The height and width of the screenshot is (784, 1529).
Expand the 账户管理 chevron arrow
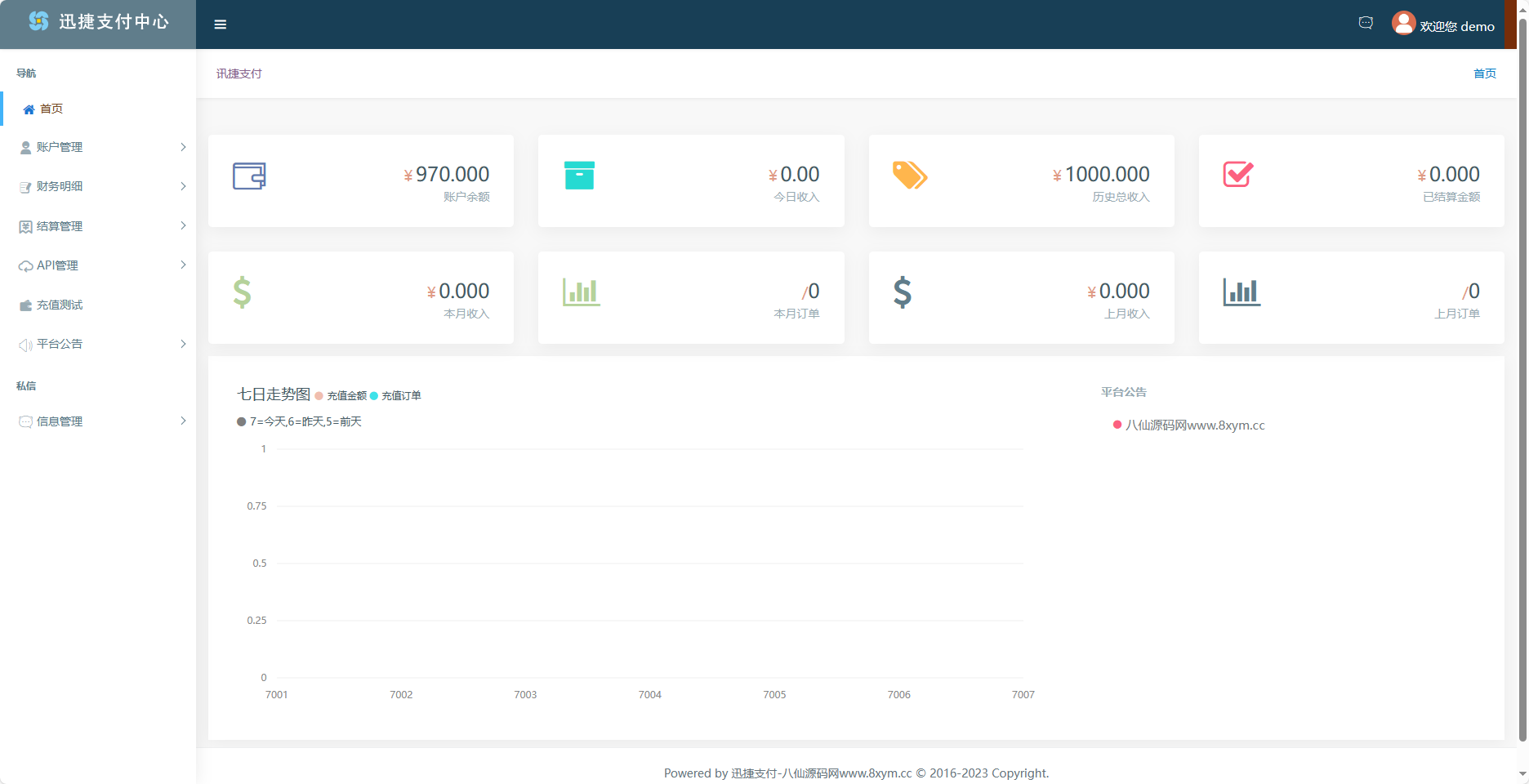click(183, 147)
